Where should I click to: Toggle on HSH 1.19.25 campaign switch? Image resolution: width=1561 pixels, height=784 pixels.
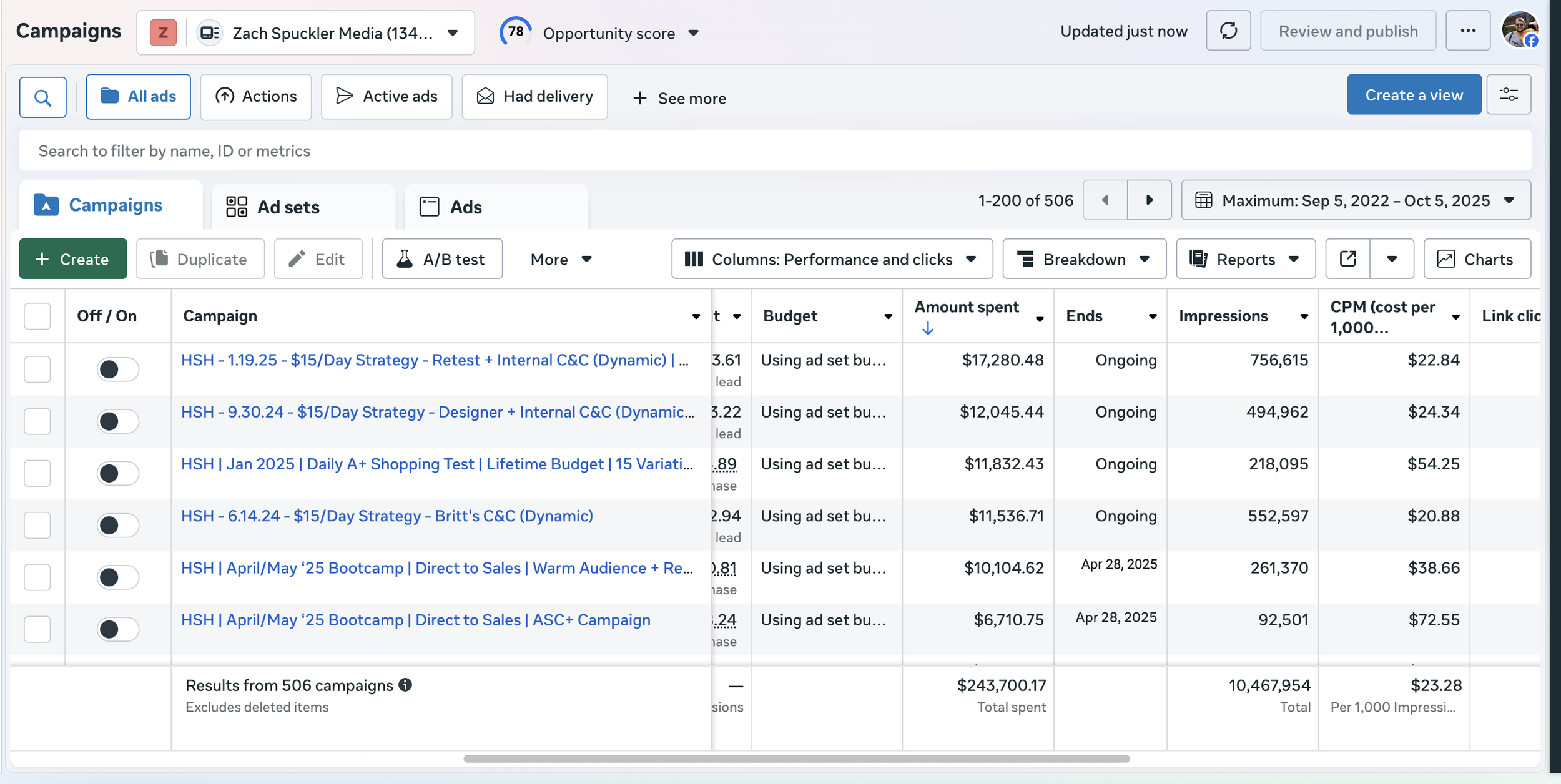click(117, 369)
